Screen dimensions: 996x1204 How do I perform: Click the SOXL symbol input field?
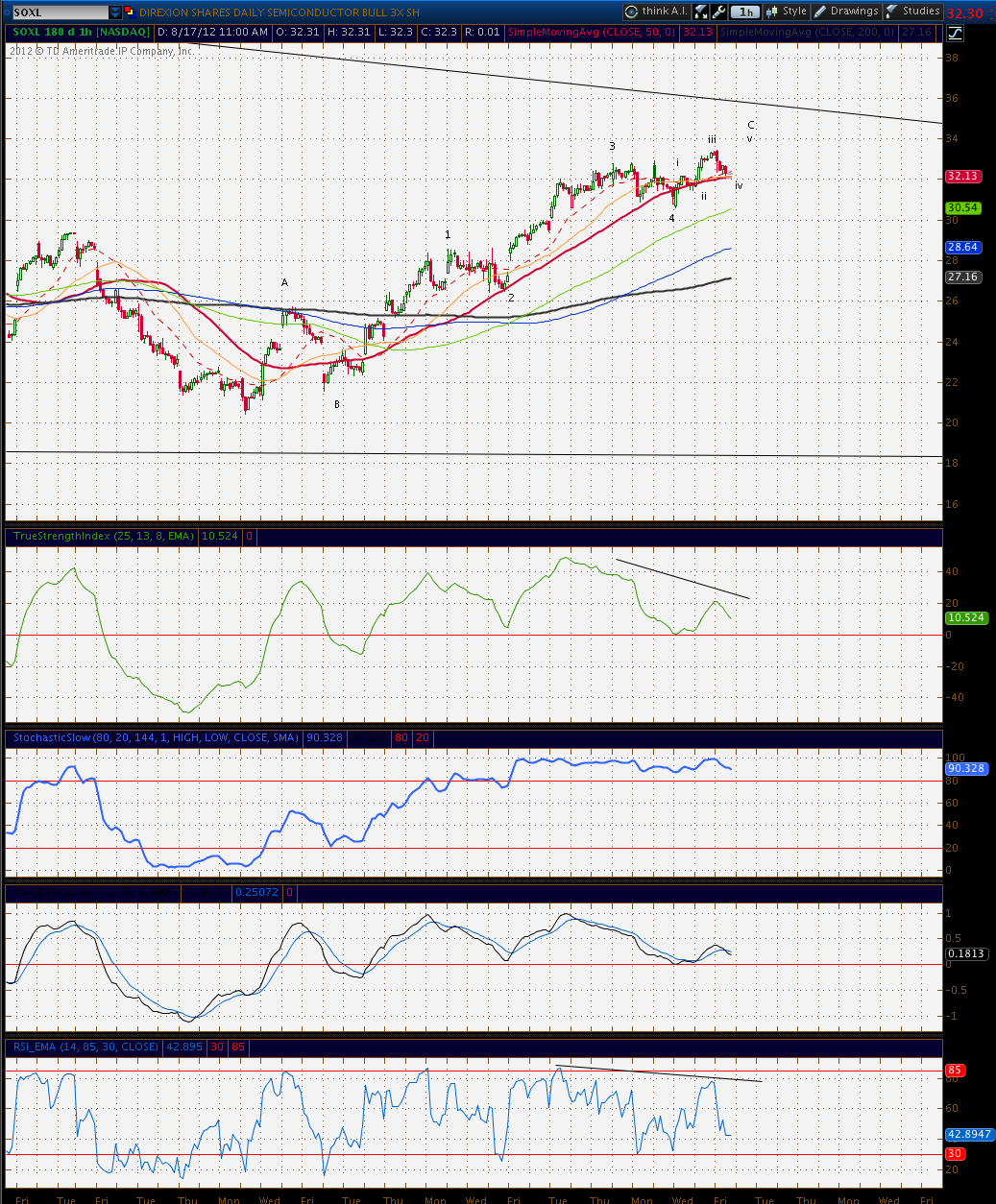coord(60,12)
